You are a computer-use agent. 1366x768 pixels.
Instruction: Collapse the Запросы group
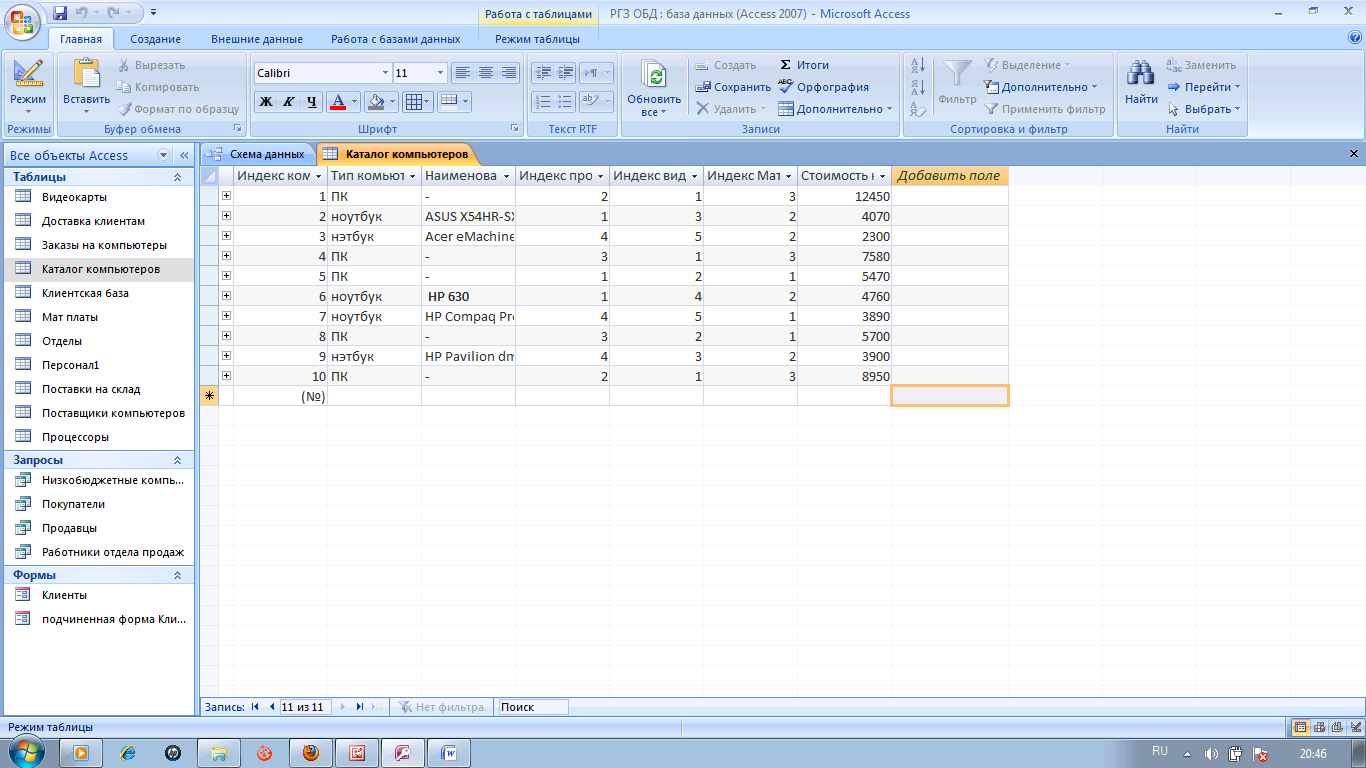click(177, 460)
